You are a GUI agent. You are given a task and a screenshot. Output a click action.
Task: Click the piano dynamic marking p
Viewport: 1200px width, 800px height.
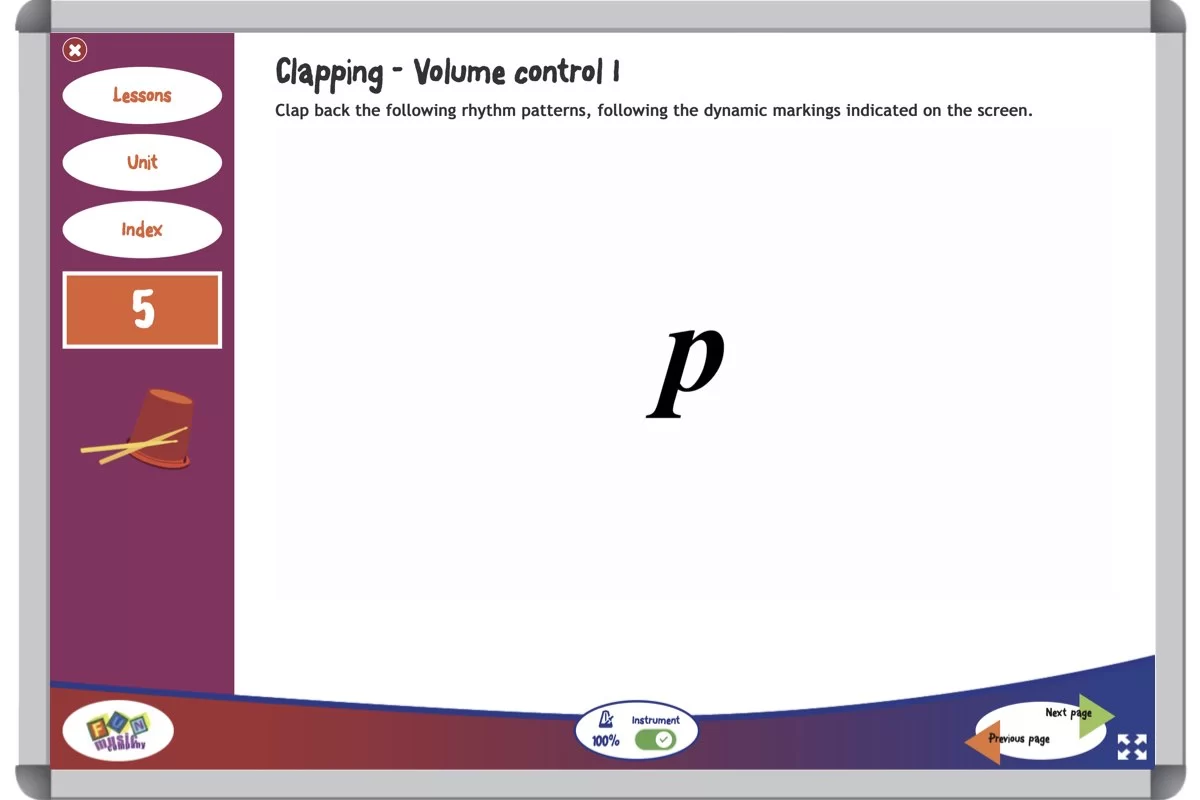pos(686,372)
